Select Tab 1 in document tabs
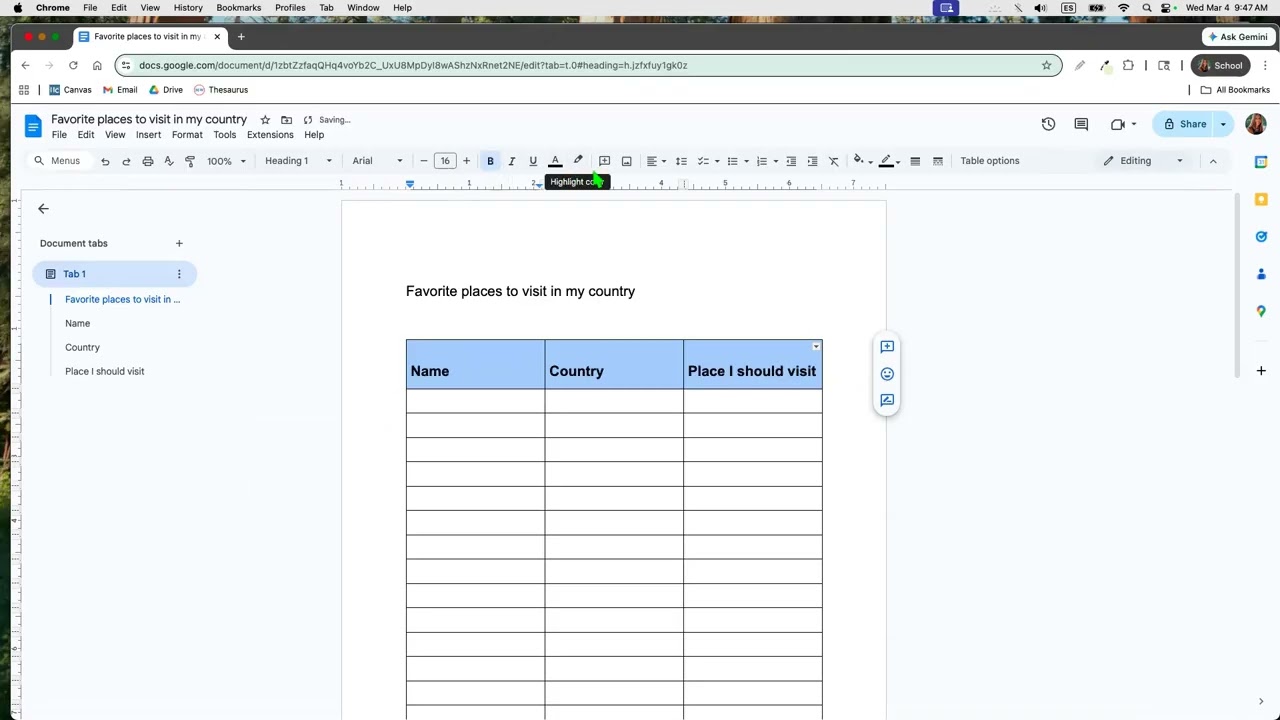The height and width of the screenshot is (720, 1280). [x=115, y=274]
